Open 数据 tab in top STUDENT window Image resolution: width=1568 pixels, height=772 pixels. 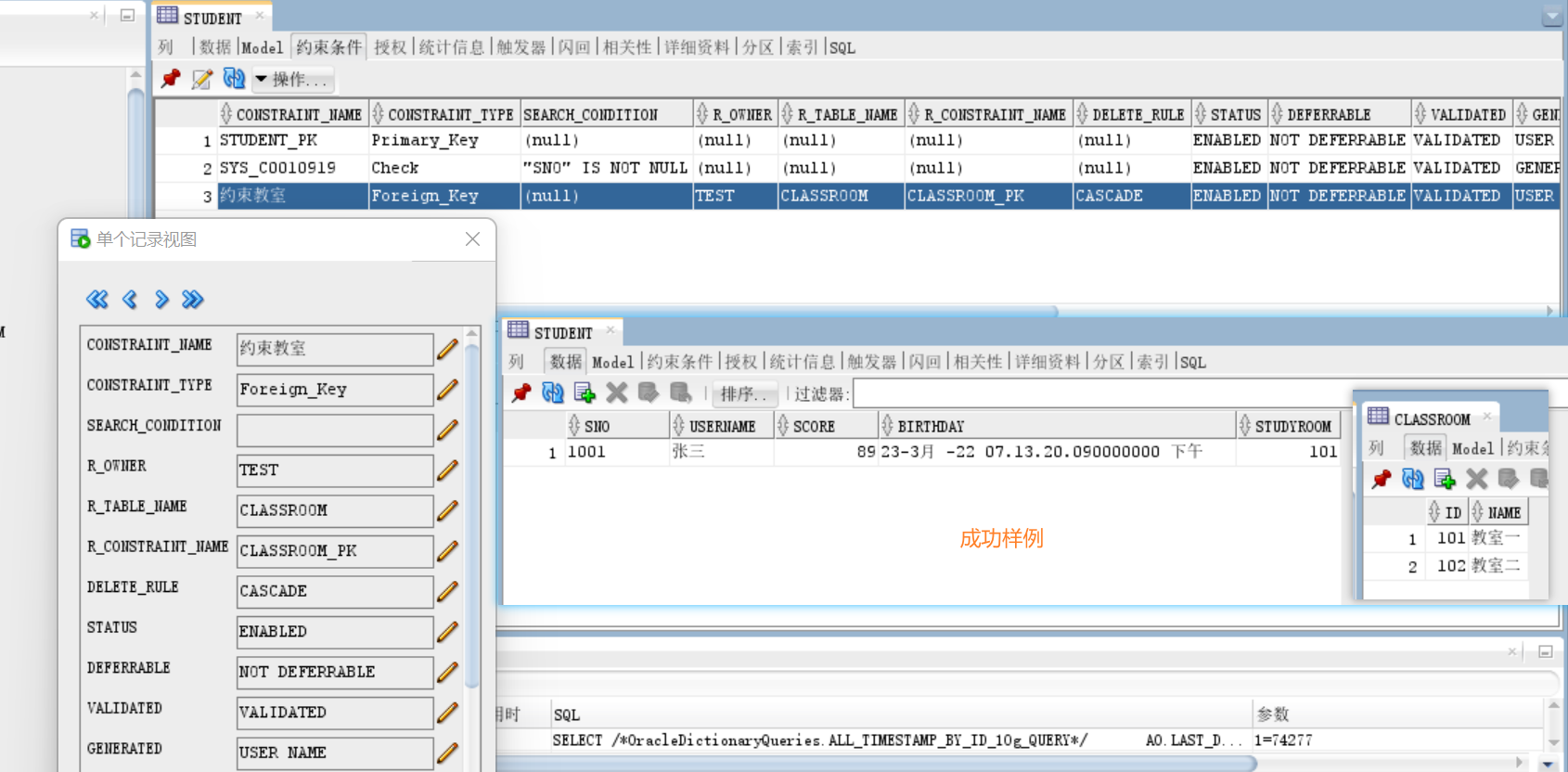[x=214, y=47]
